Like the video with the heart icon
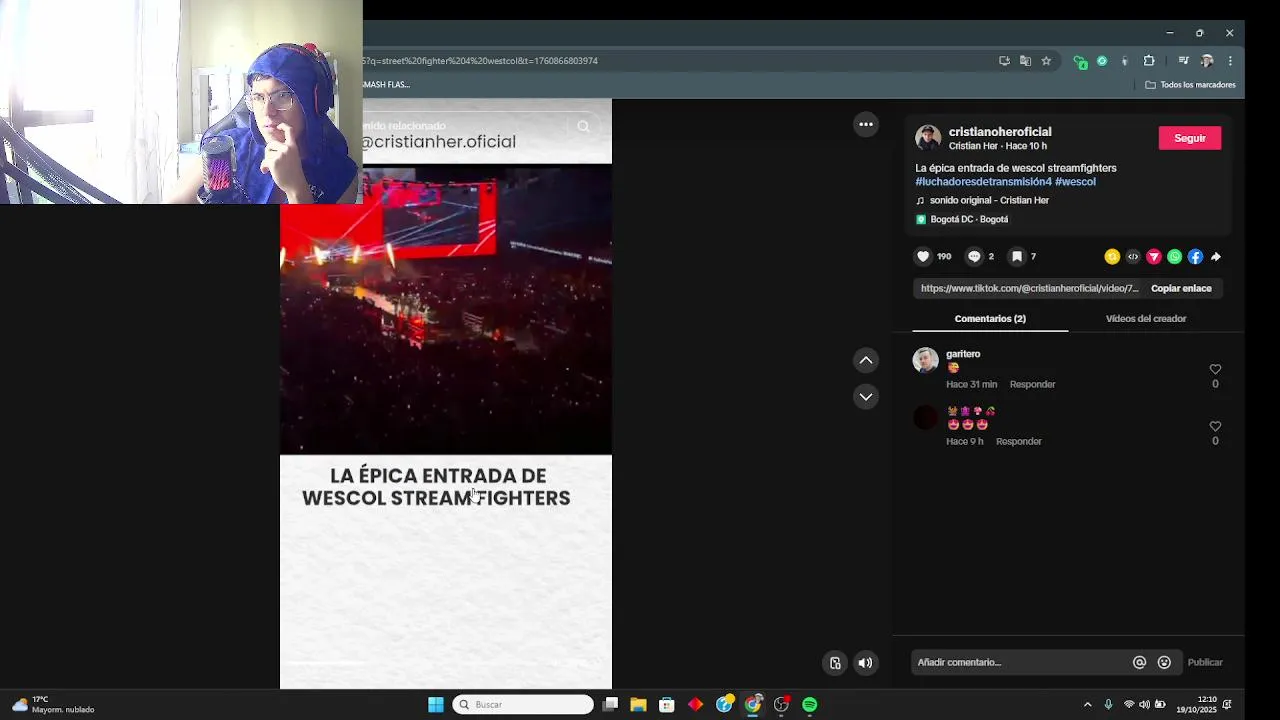The image size is (1280, 720). pyautogui.click(x=923, y=257)
